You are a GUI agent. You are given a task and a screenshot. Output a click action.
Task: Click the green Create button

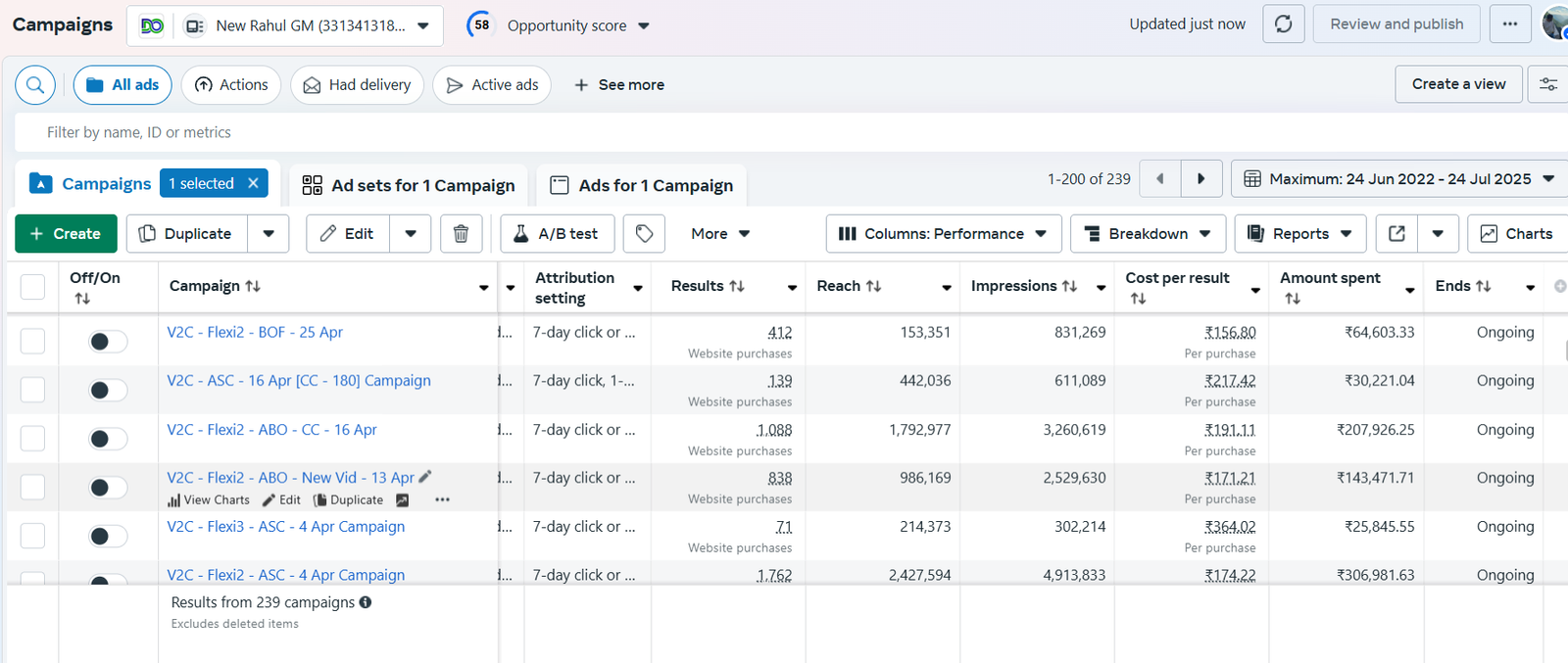click(66, 234)
